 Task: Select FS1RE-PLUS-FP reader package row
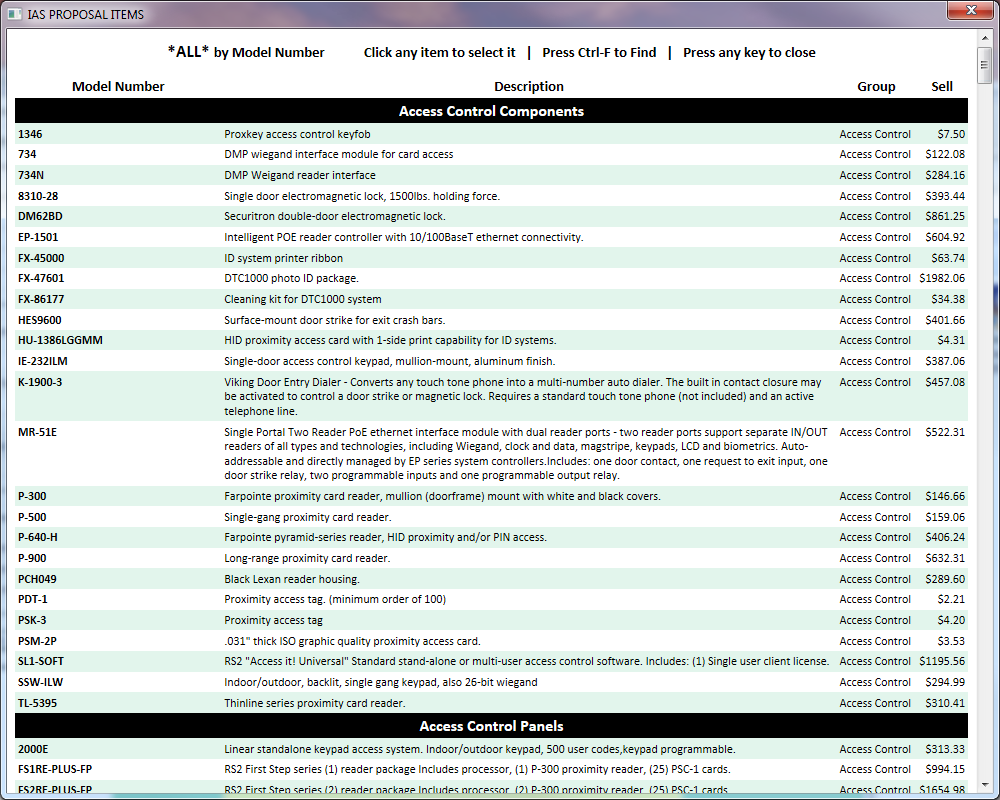coord(491,769)
